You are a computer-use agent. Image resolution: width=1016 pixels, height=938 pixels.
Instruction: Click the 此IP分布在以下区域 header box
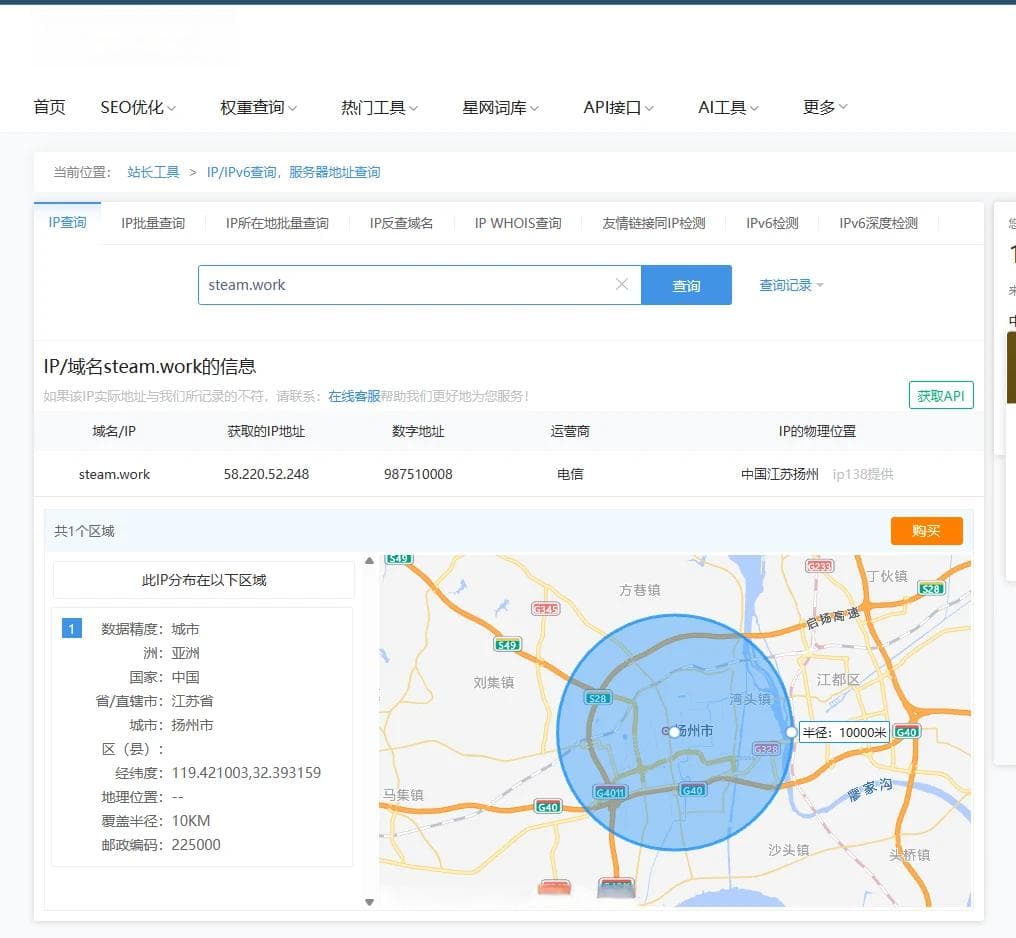(x=203, y=580)
